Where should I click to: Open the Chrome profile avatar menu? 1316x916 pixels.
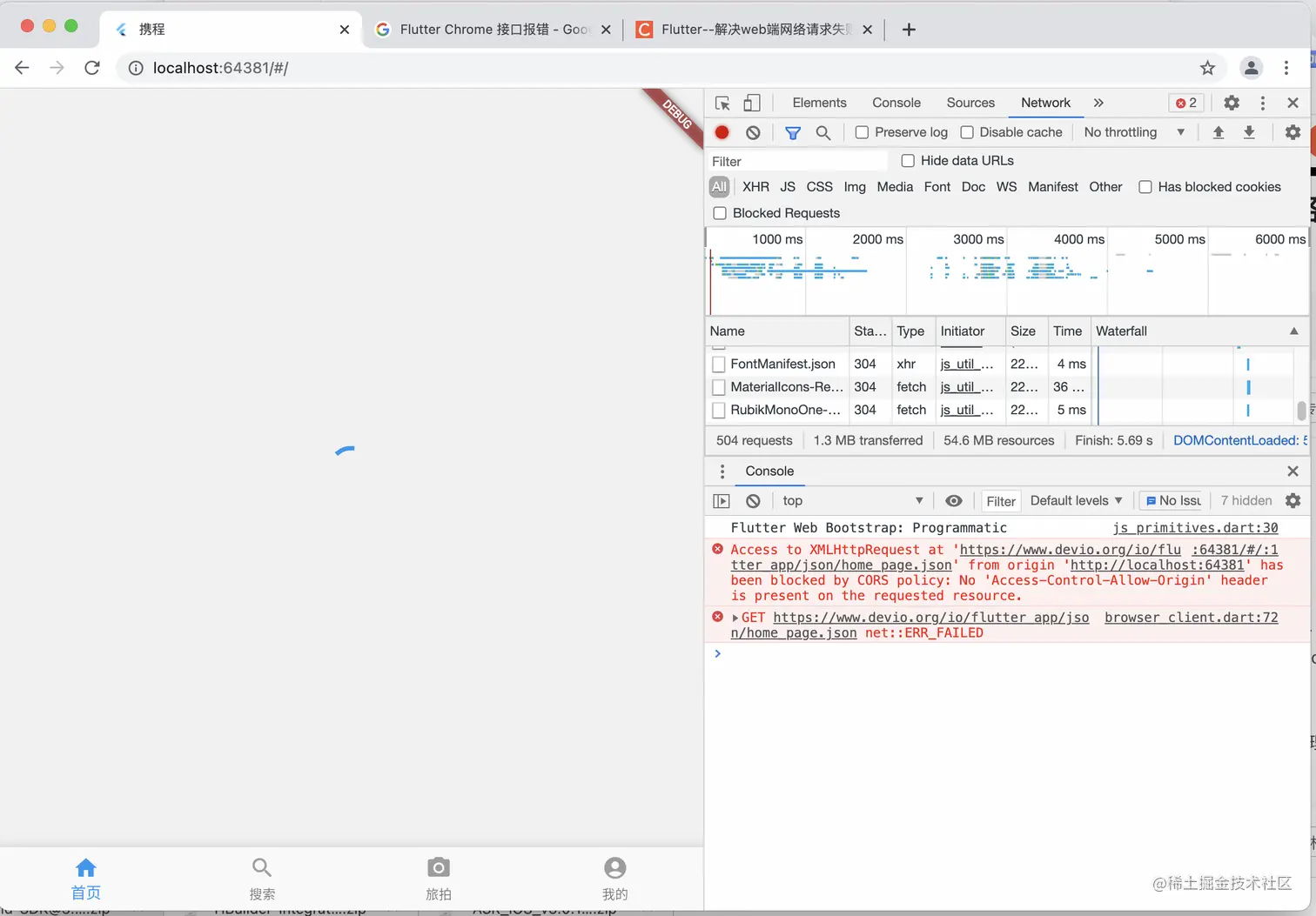coord(1251,68)
